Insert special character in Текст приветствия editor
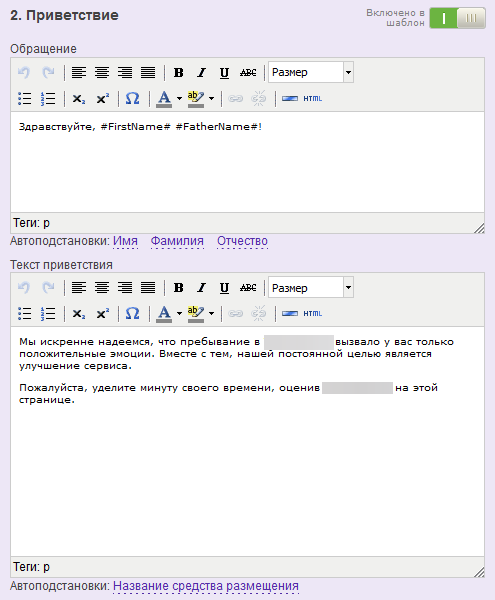This screenshot has width=495, height=600. point(132,314)
